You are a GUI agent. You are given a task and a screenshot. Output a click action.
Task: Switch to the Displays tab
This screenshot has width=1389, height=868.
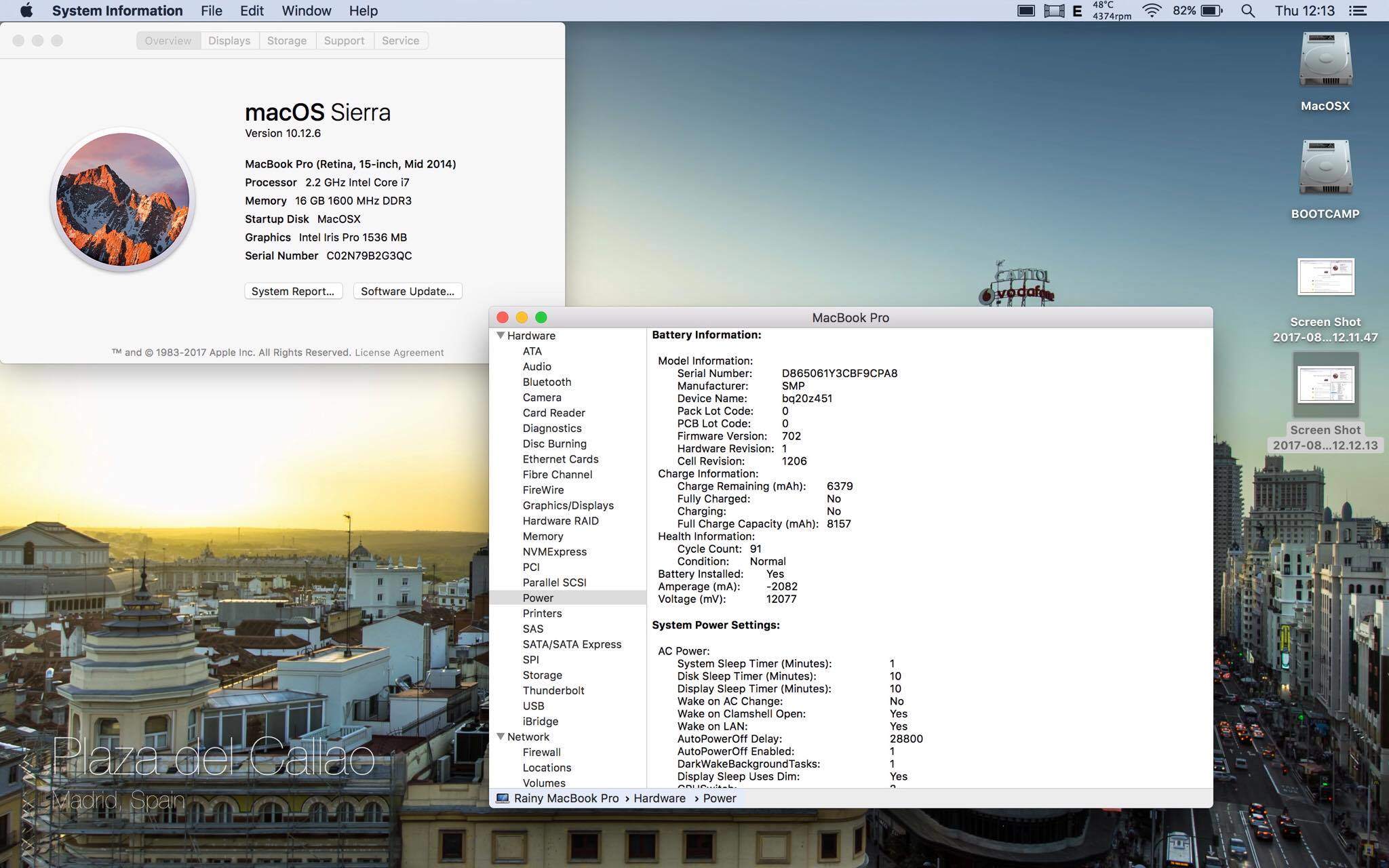(229, 41)
